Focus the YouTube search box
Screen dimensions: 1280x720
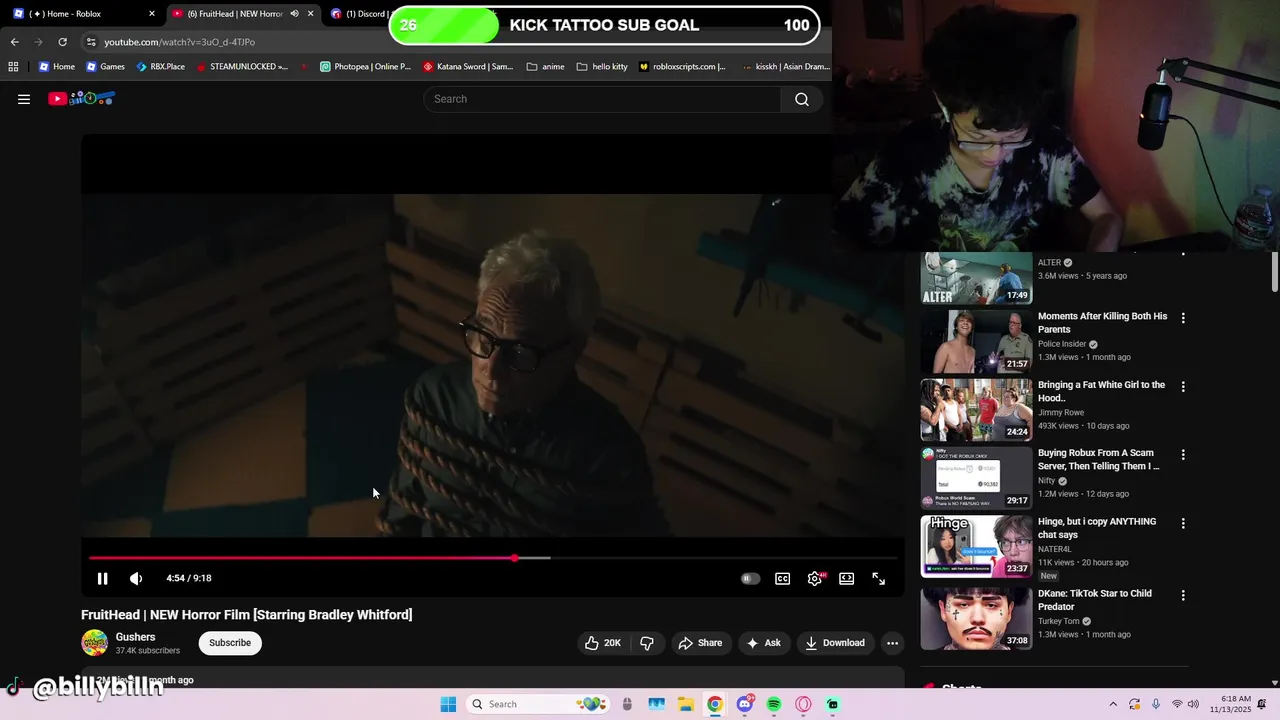click(602, 99)
